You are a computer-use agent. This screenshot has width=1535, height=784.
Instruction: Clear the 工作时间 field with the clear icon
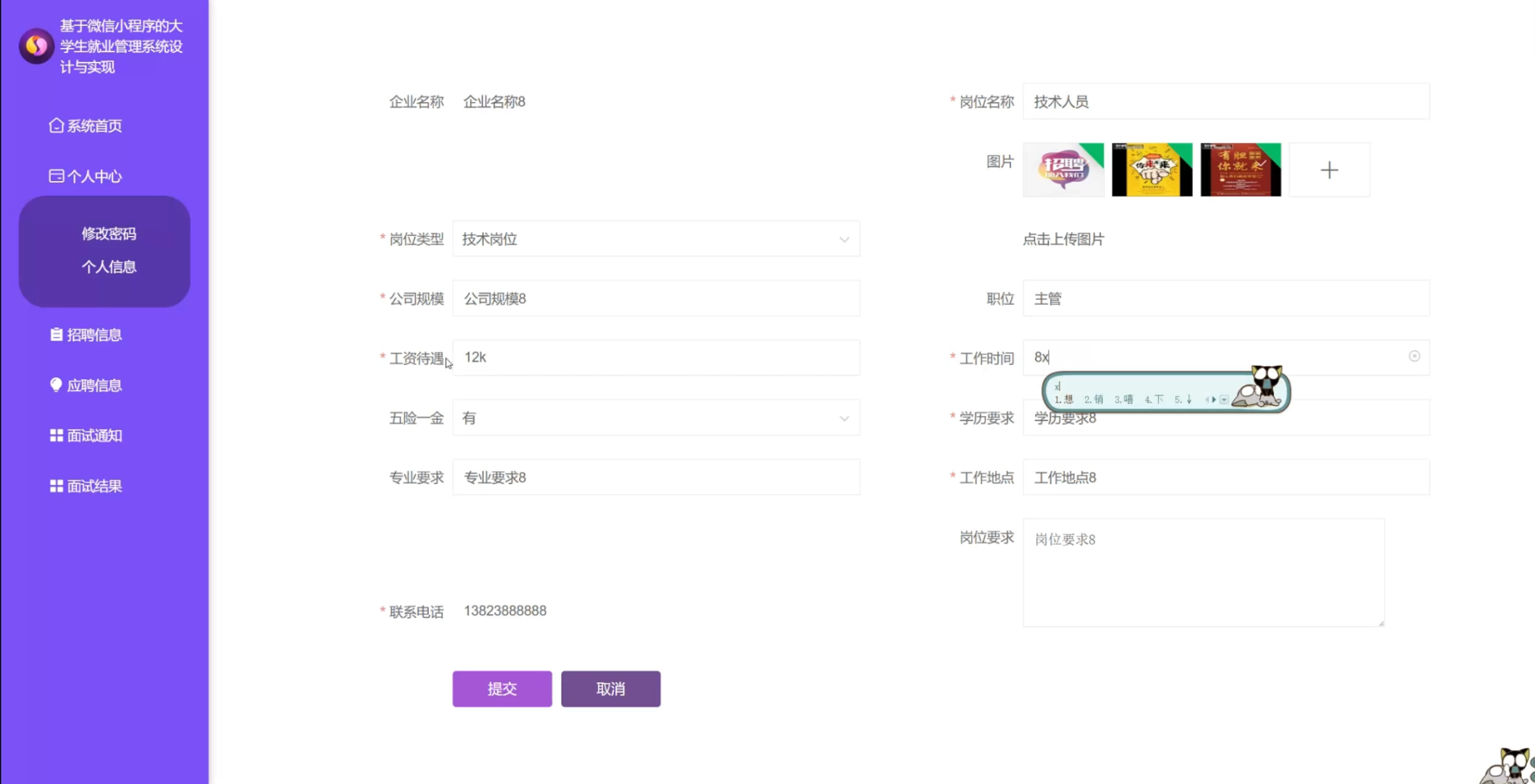pyautogui.click(x=1414, y=356)
